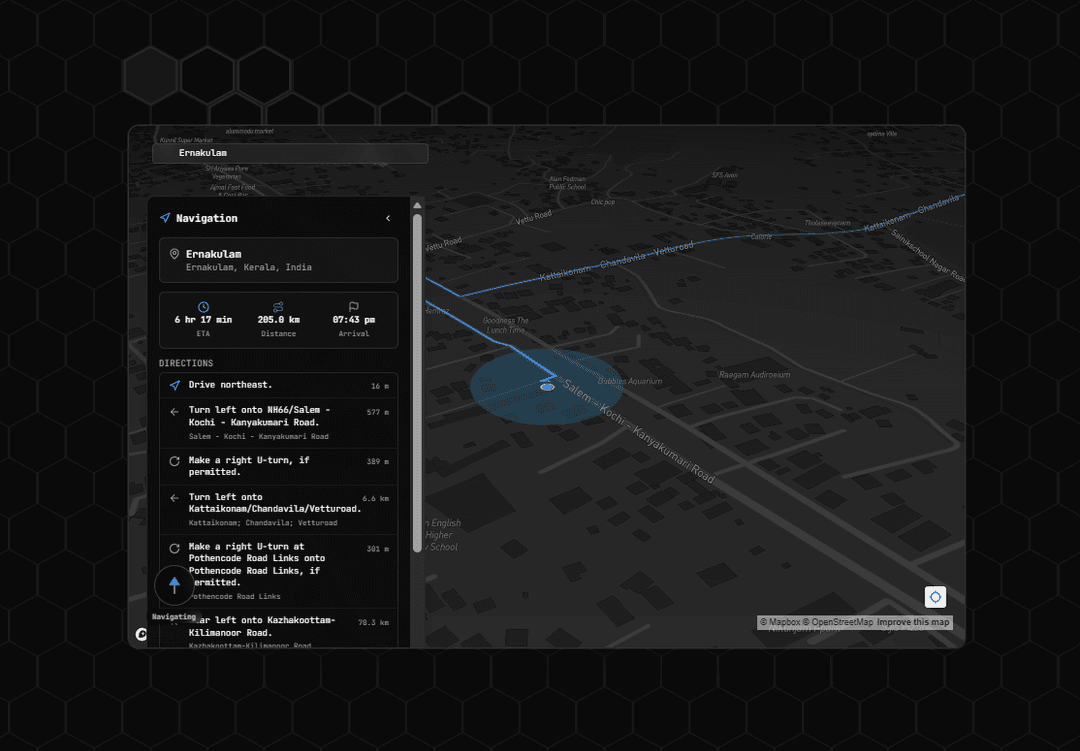Select the clock icon above ETA
The height and width of the screenshot is (751, 1080).
203,307
